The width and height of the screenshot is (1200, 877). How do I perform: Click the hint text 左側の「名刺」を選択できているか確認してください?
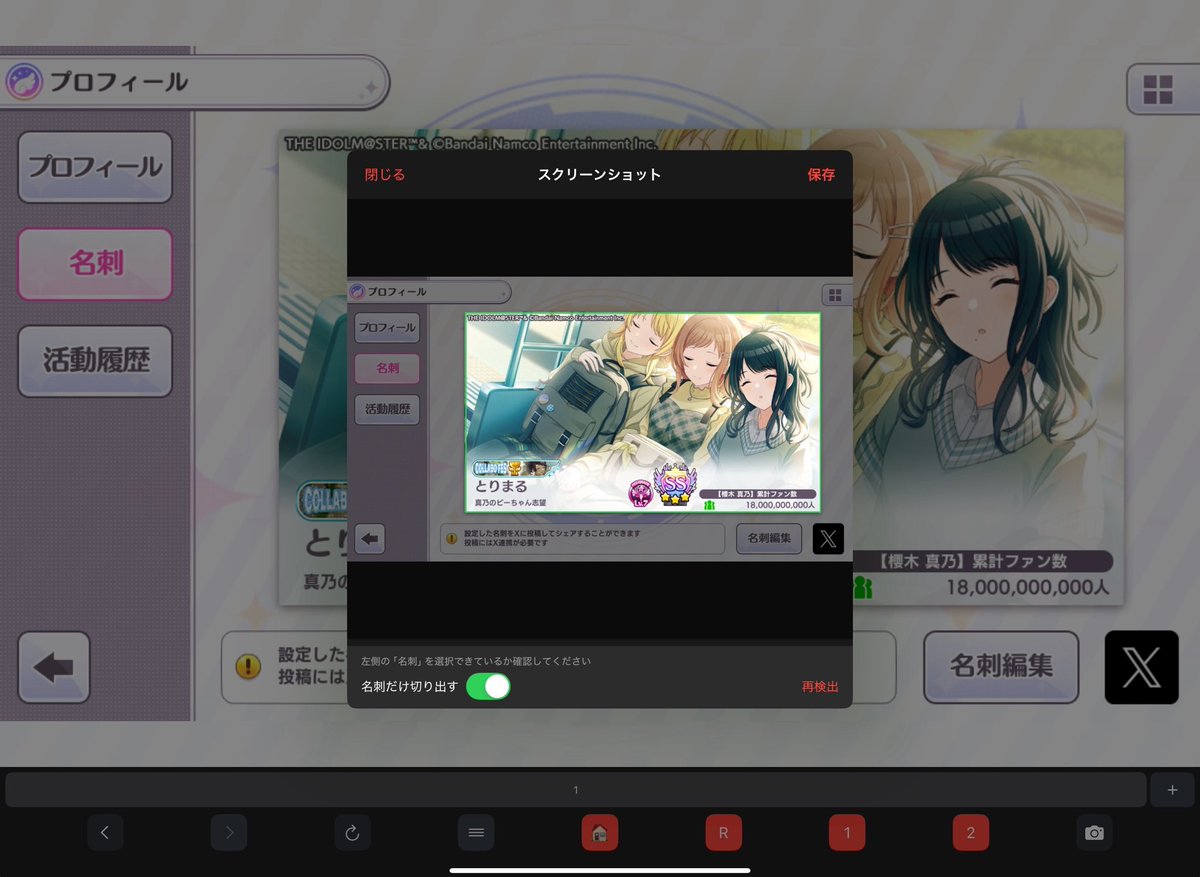[x=476, y=661]
